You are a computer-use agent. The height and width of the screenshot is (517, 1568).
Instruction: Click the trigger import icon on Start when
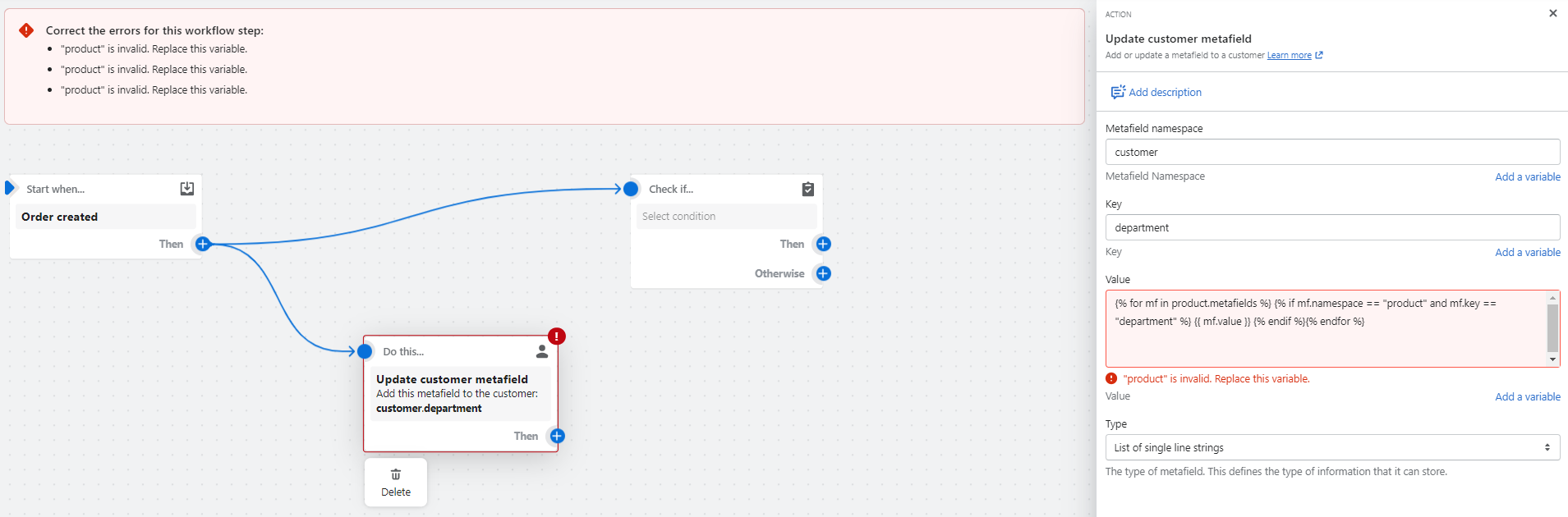tap(187, 189)
